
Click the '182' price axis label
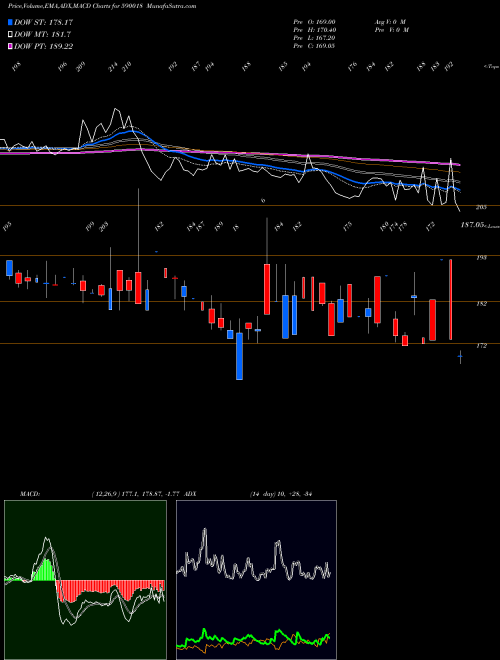481,303
